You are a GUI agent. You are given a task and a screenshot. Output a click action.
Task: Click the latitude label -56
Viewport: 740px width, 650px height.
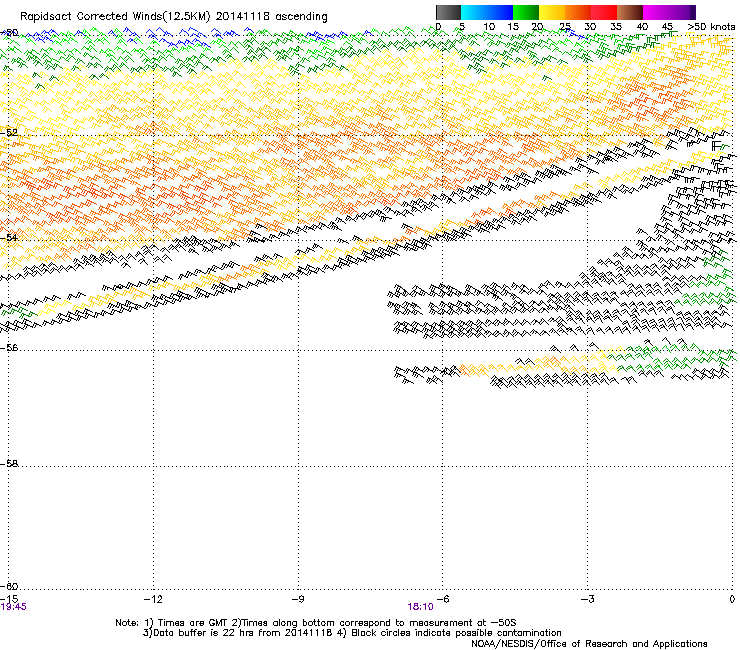tap(9, 348)
